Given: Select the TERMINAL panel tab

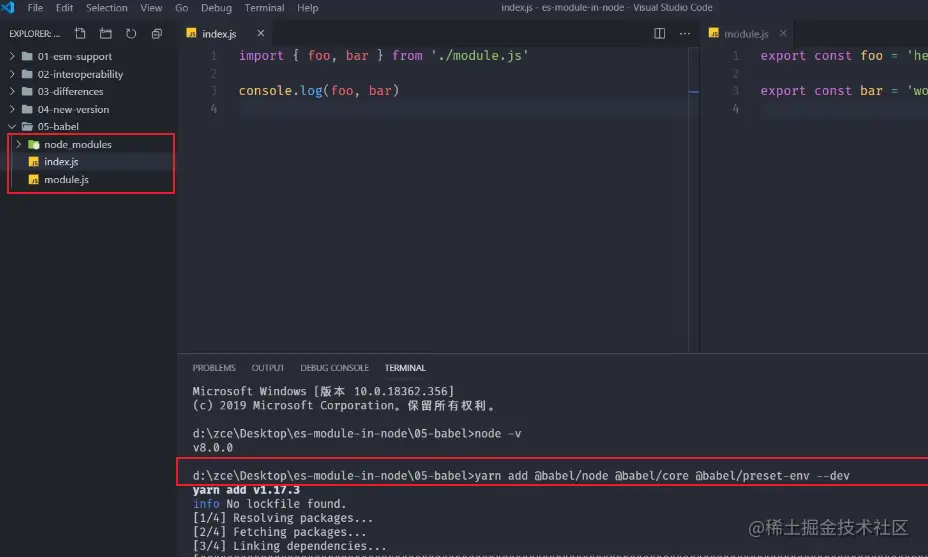Looking at the screenshot, I should click(405, 368).
